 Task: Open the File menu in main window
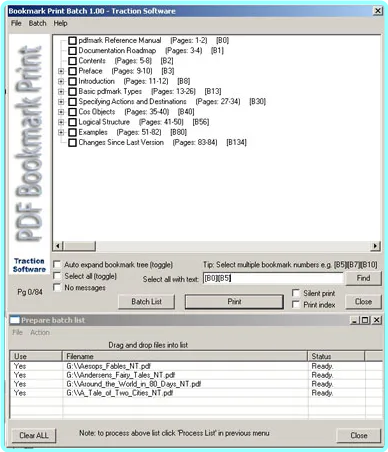tap(16, 23)
